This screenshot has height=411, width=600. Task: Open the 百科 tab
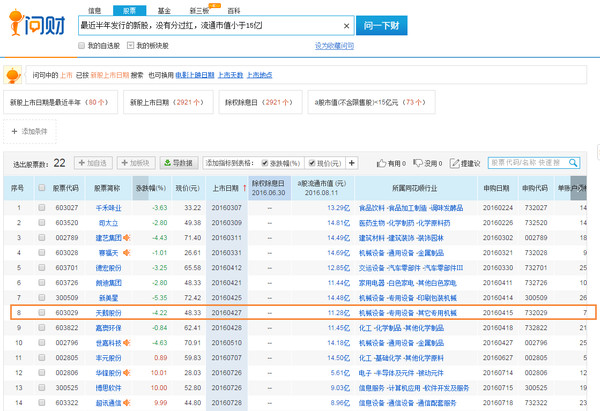pyautogui.click(x=234, y=11)
